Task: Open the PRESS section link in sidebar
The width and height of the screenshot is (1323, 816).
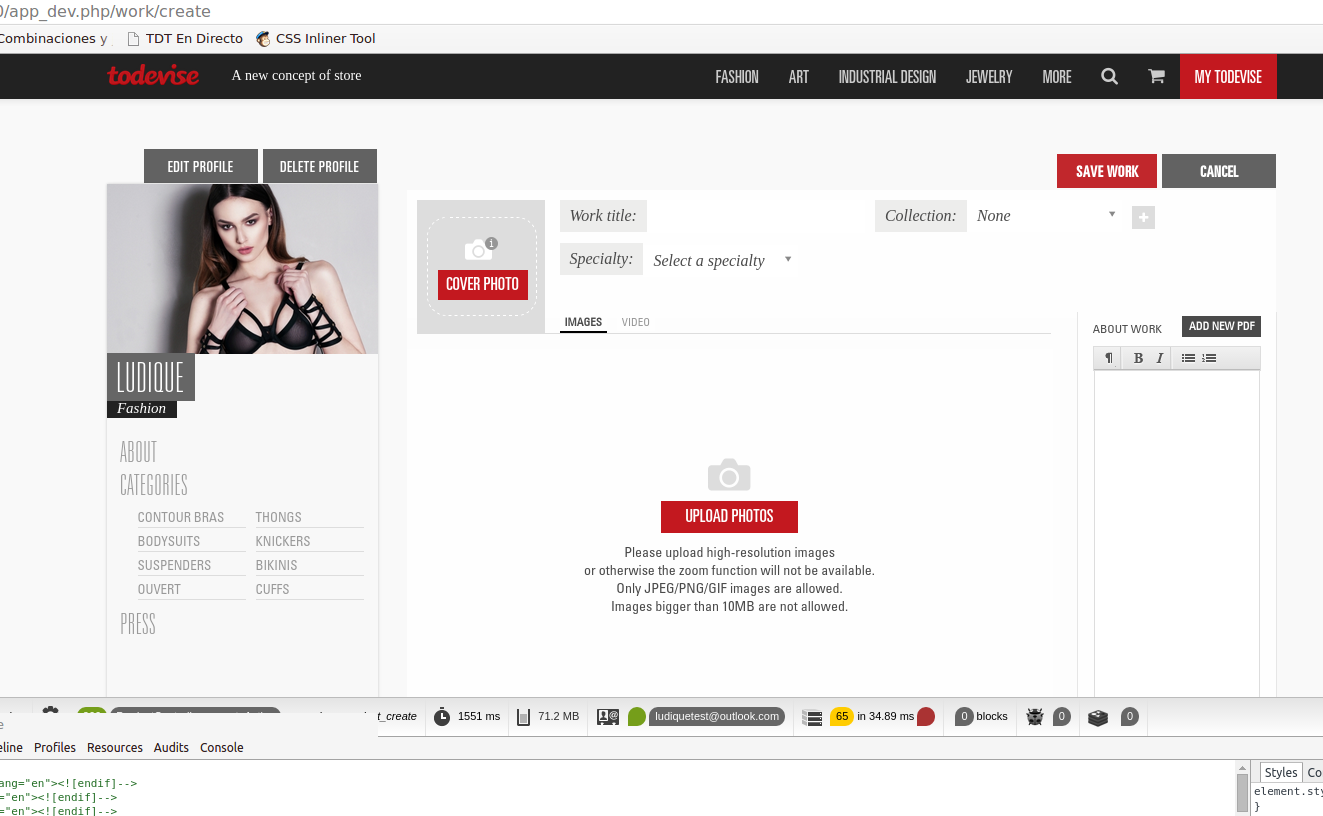Action: [138, 624]
